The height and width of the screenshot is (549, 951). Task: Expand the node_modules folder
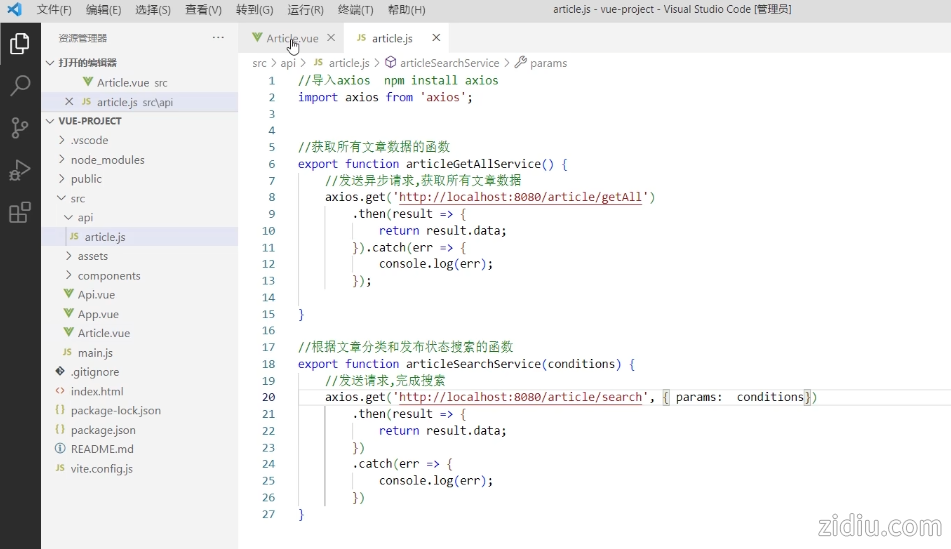click(x=107, y=160)
